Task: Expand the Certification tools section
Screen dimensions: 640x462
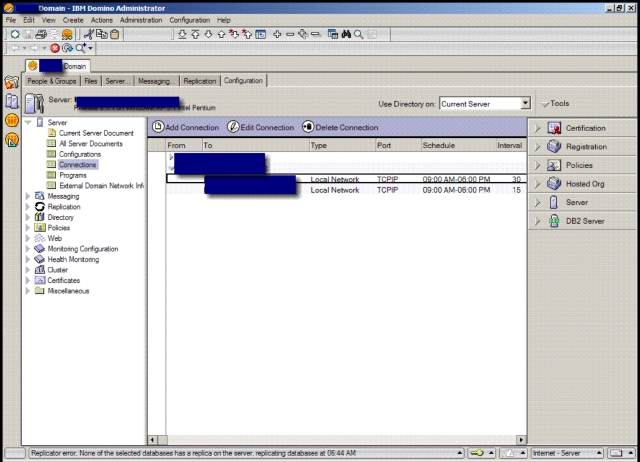Action: (x=538, y=128)
